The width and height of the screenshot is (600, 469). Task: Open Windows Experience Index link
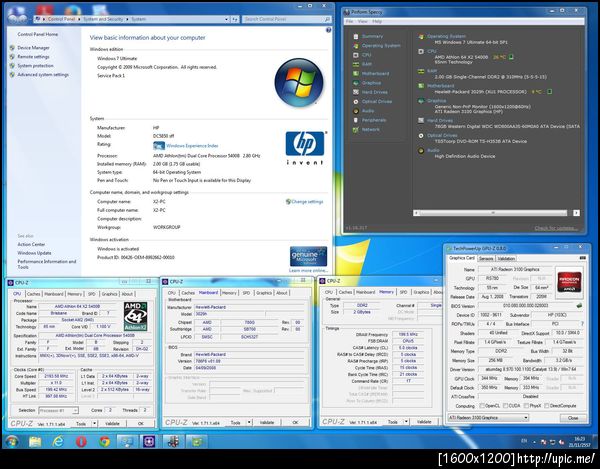[x=192, y=146]
